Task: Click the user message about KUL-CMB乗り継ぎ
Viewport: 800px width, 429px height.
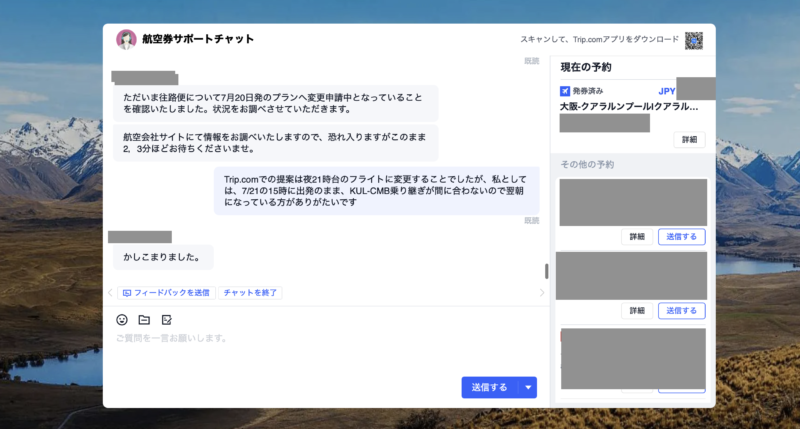Action: 377,191
